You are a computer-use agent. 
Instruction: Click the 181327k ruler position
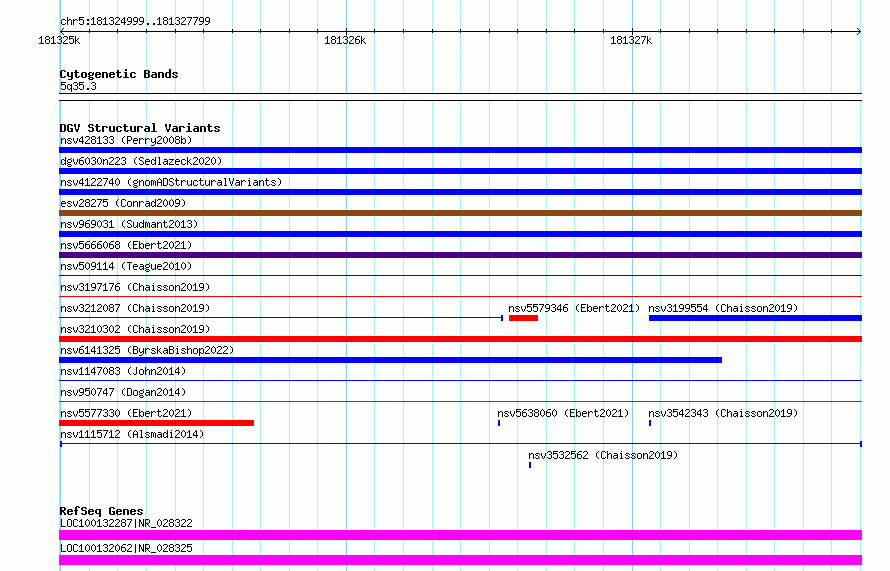631,40
